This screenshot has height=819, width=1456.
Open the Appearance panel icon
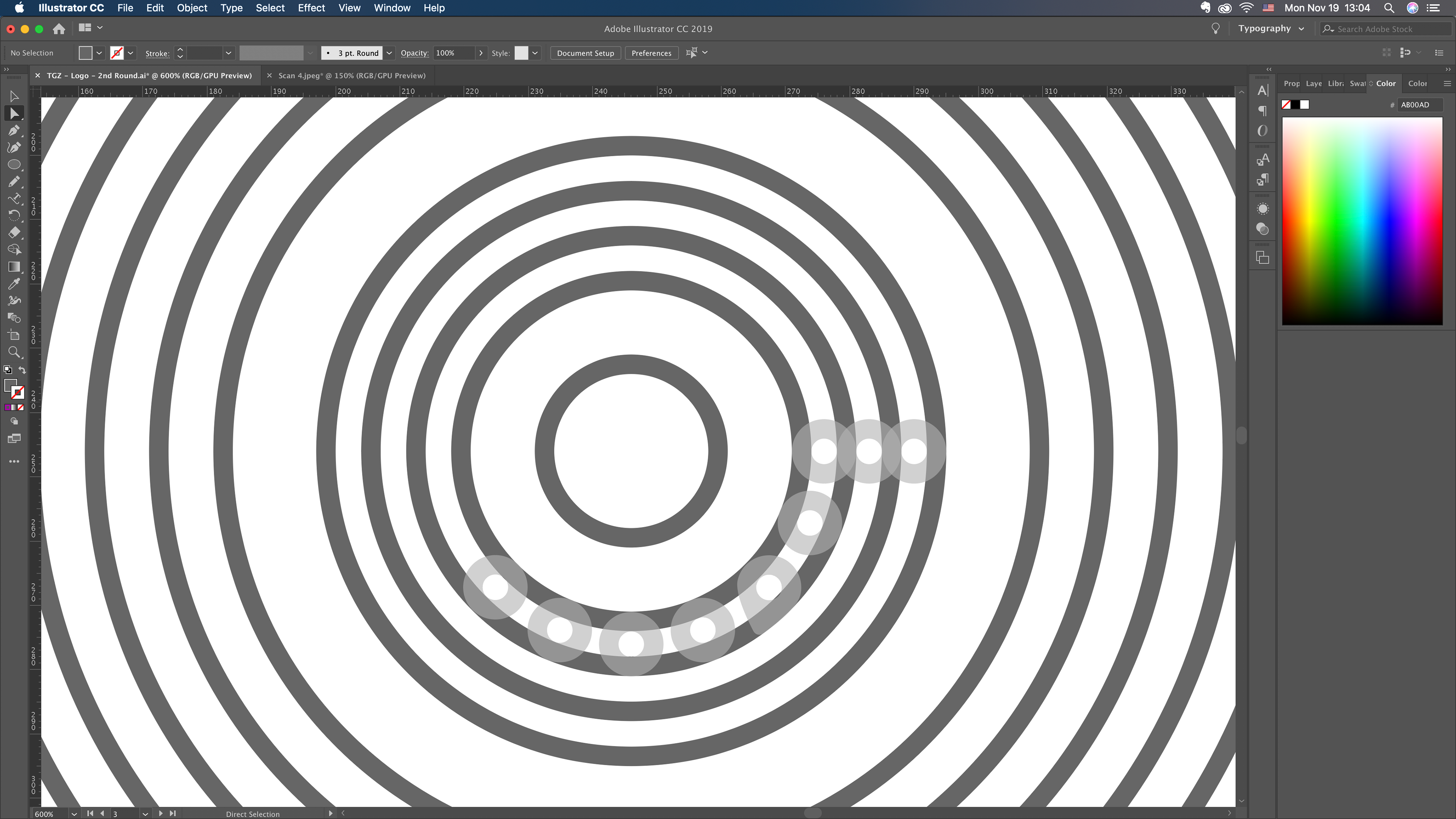tap(1262, 209)
